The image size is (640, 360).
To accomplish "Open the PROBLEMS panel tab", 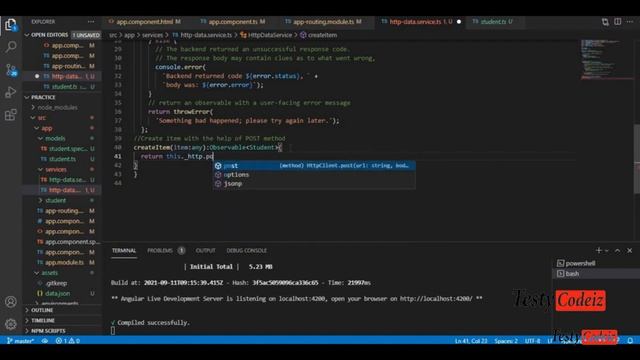I will tap(160, 250).
